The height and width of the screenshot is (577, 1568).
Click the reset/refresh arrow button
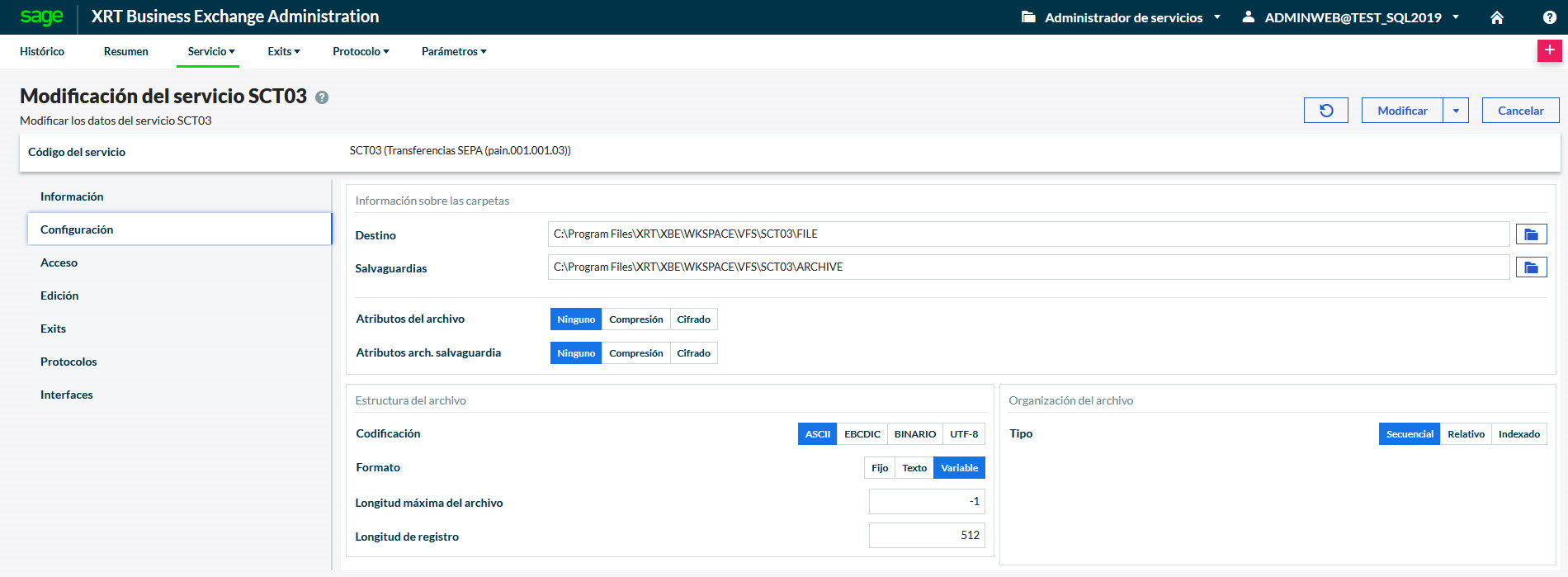[x=1325, y=111]
